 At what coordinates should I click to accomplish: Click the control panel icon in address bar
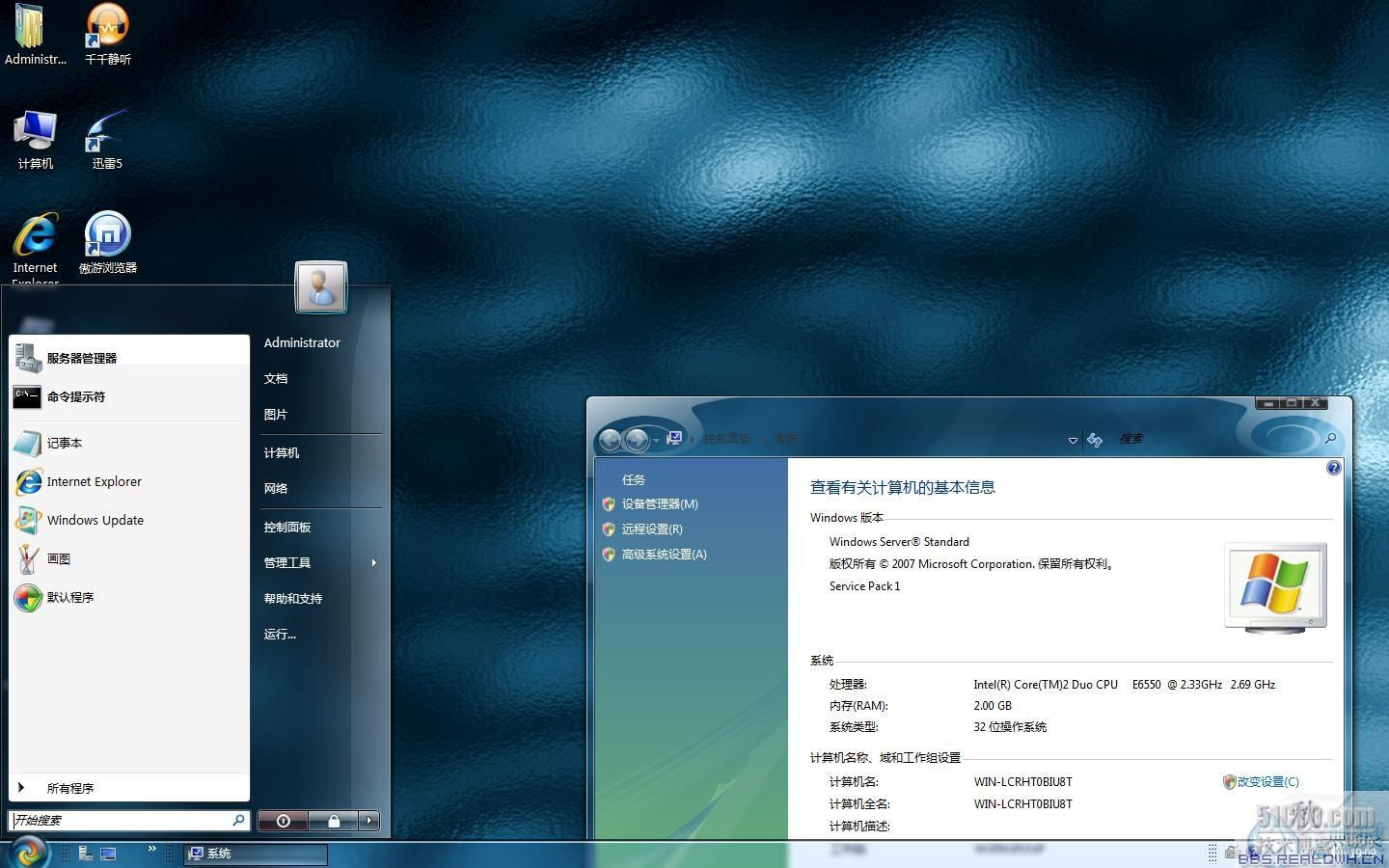click(675, 438)
